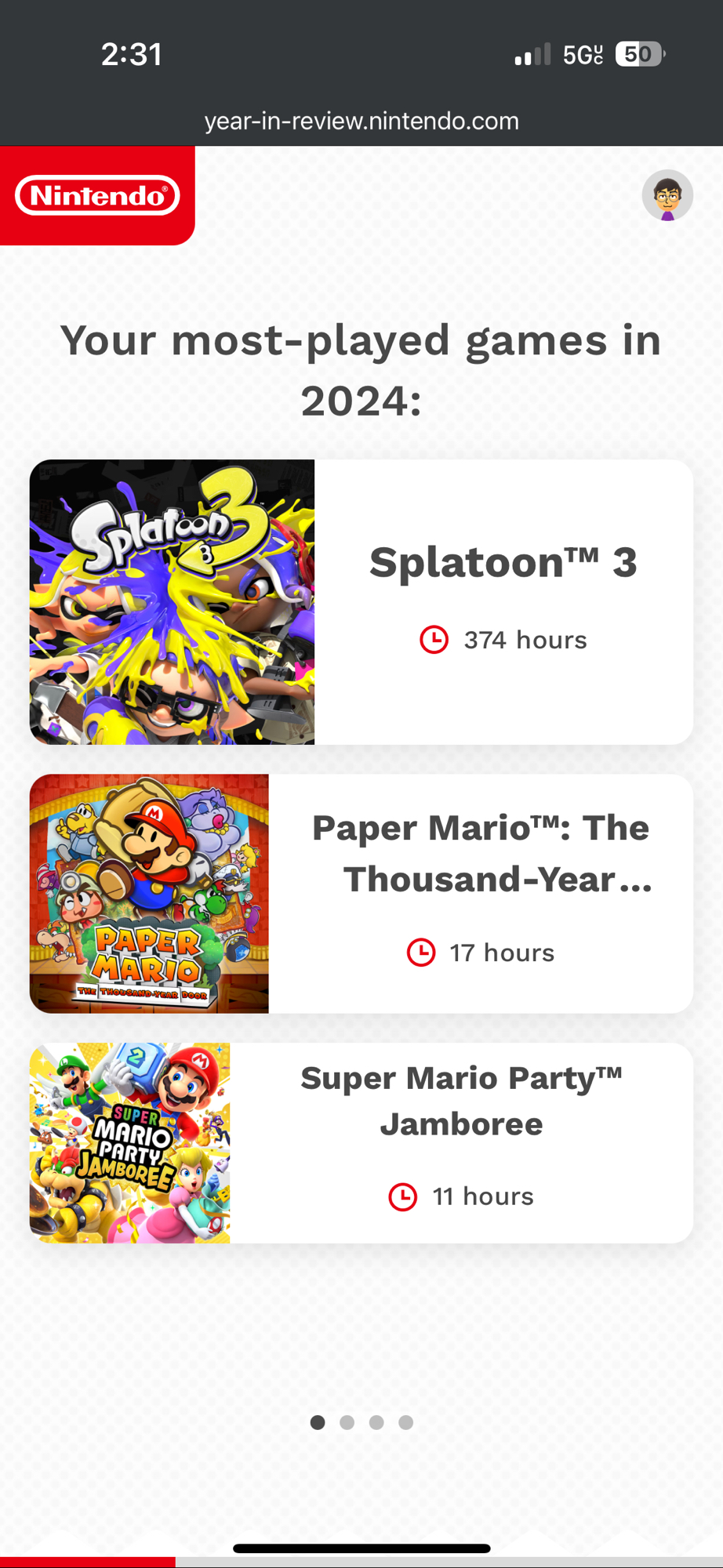Image resolution: width=723 pixels, height=1568 pixels.
Task: Tap the 5G network indicator
Action: pos(583,55)
